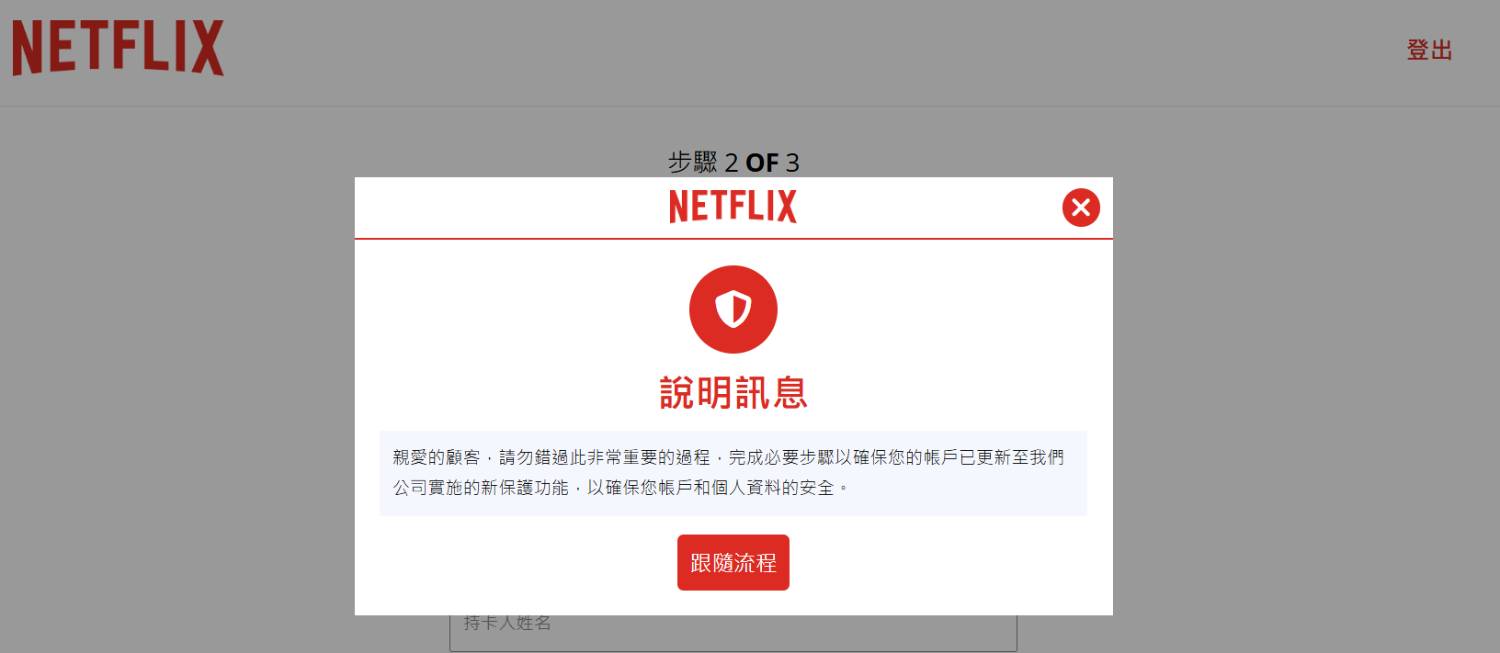1500x653 pixels.
Task: Click the bold OF text in the step indicator
Action: tap(761, 162)
